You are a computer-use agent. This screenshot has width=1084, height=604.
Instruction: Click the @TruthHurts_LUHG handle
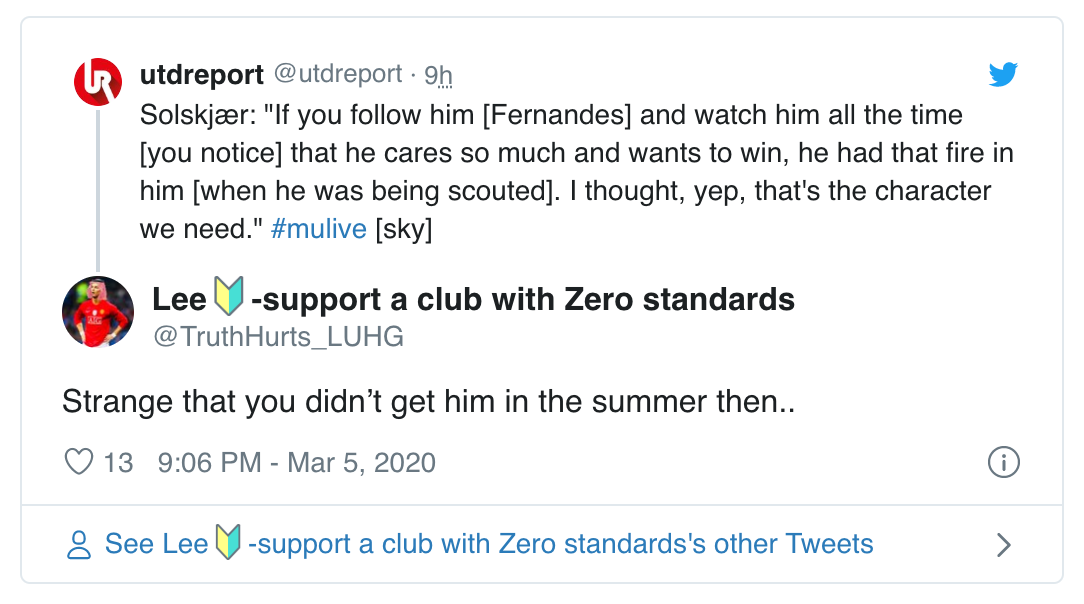(276, 336)
